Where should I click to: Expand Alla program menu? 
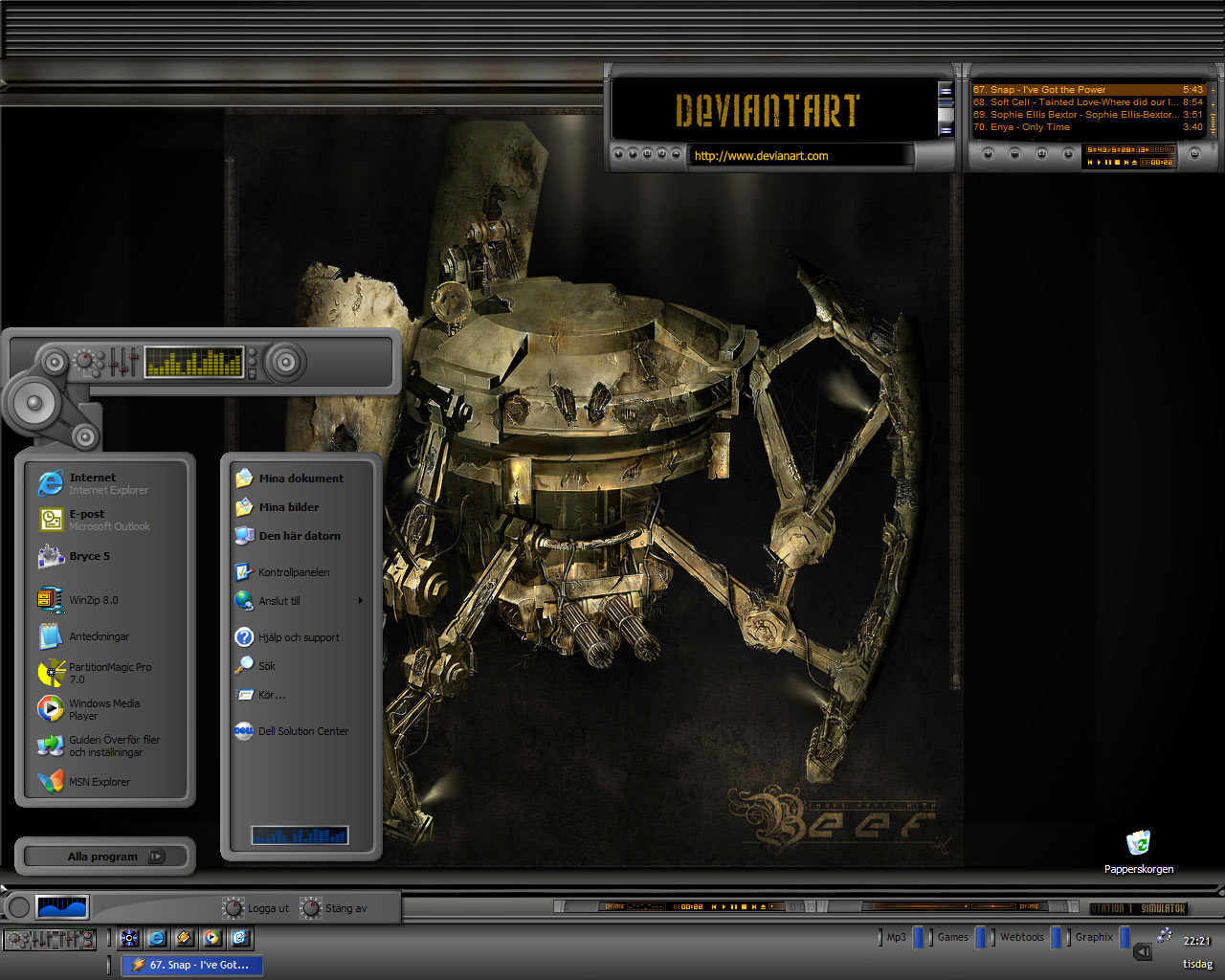click(103, 857)
